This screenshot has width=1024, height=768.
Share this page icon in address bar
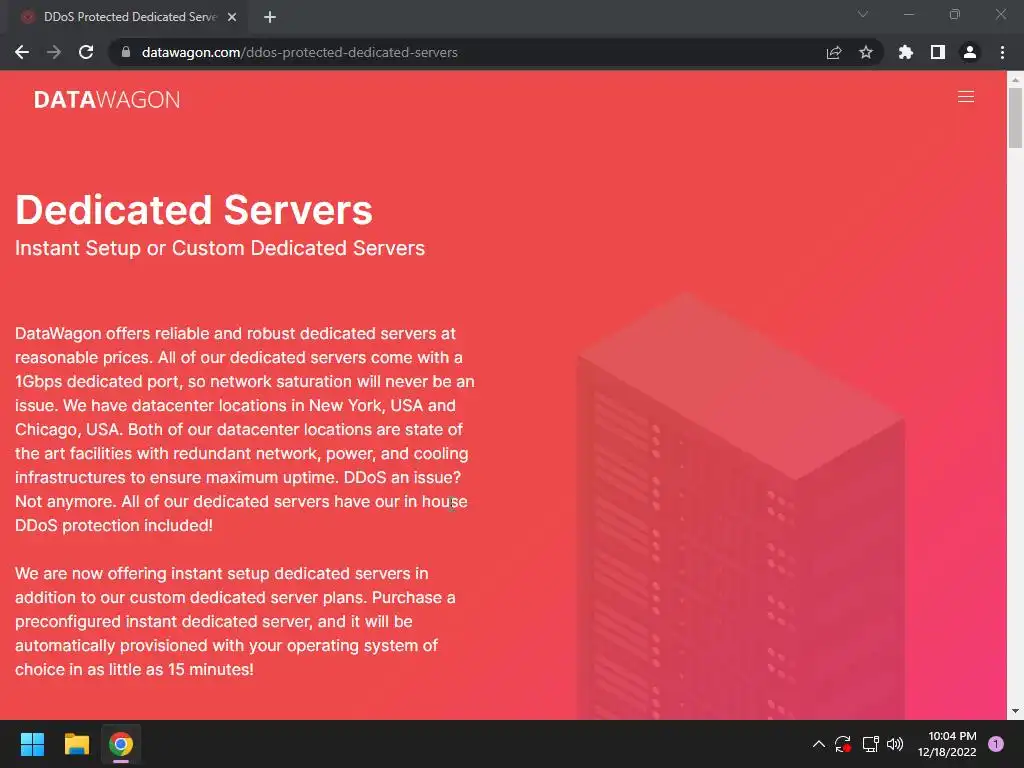[x=834, y=52]
